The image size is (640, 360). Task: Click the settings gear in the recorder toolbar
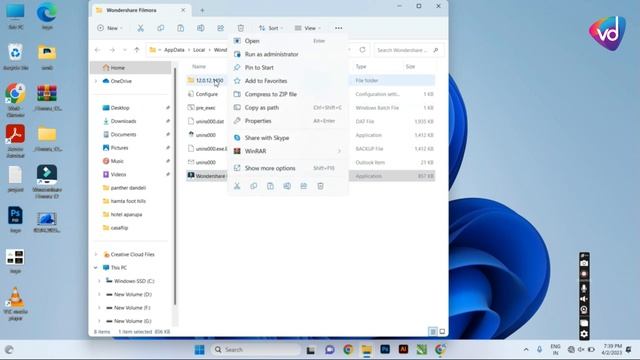584,334
